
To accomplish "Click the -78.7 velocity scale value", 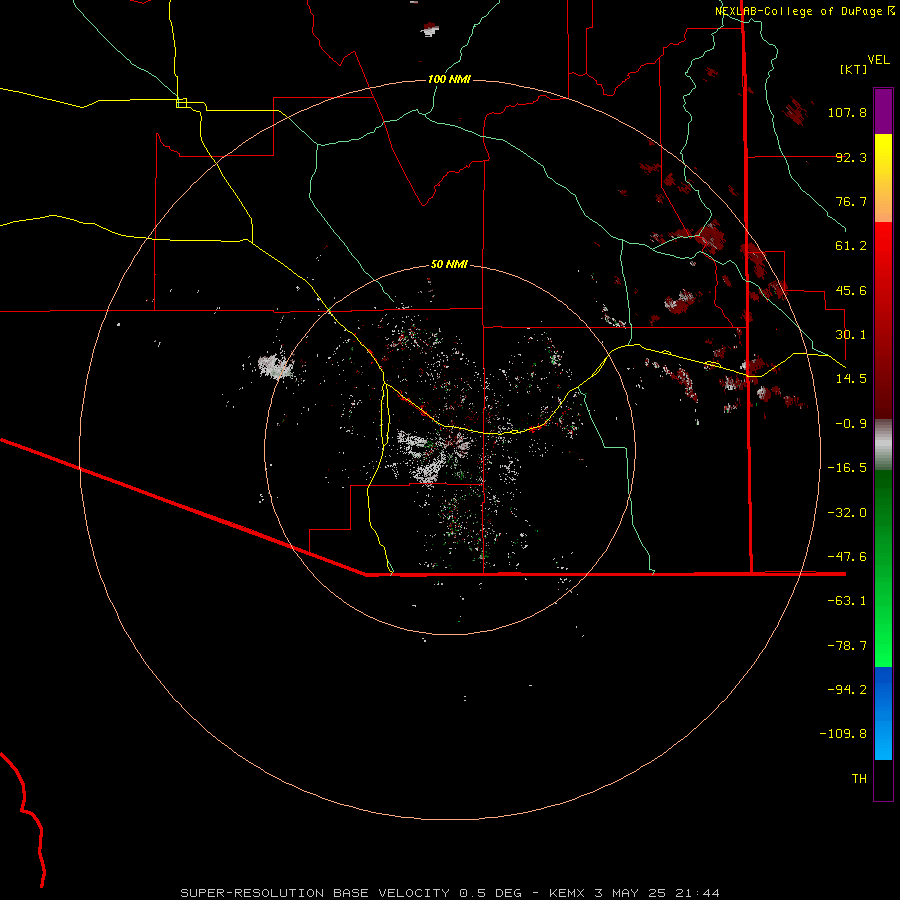I will click(847, 646).
